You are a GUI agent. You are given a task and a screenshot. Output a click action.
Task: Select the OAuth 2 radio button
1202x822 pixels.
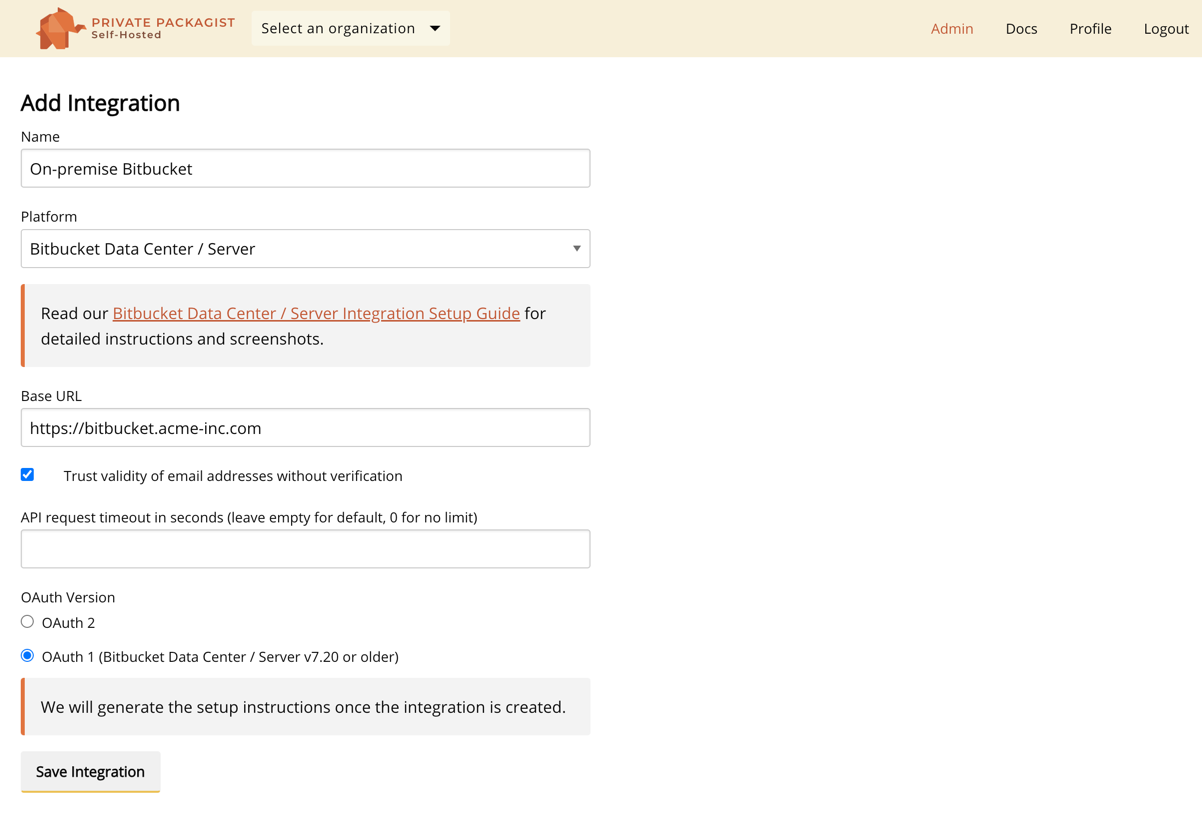28,622
